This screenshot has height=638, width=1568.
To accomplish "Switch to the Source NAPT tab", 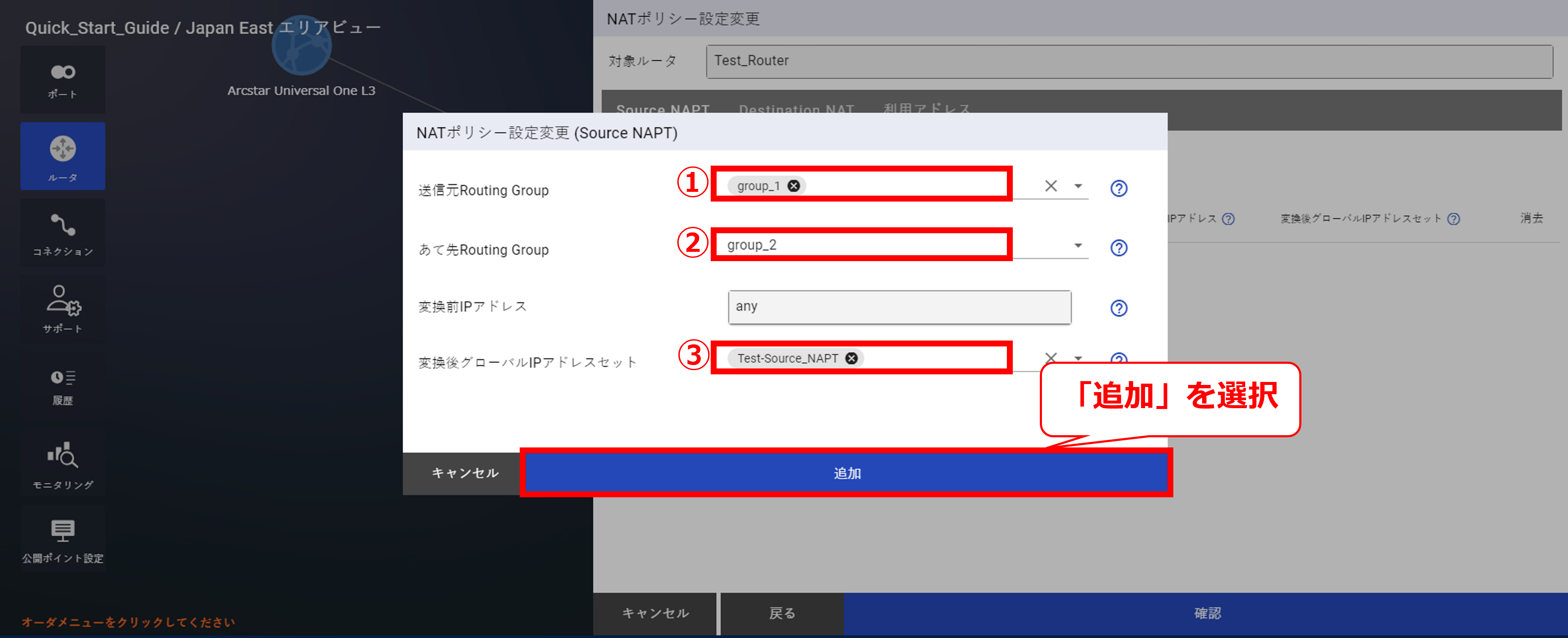I will pyautogui.click(x=663, y=109).
